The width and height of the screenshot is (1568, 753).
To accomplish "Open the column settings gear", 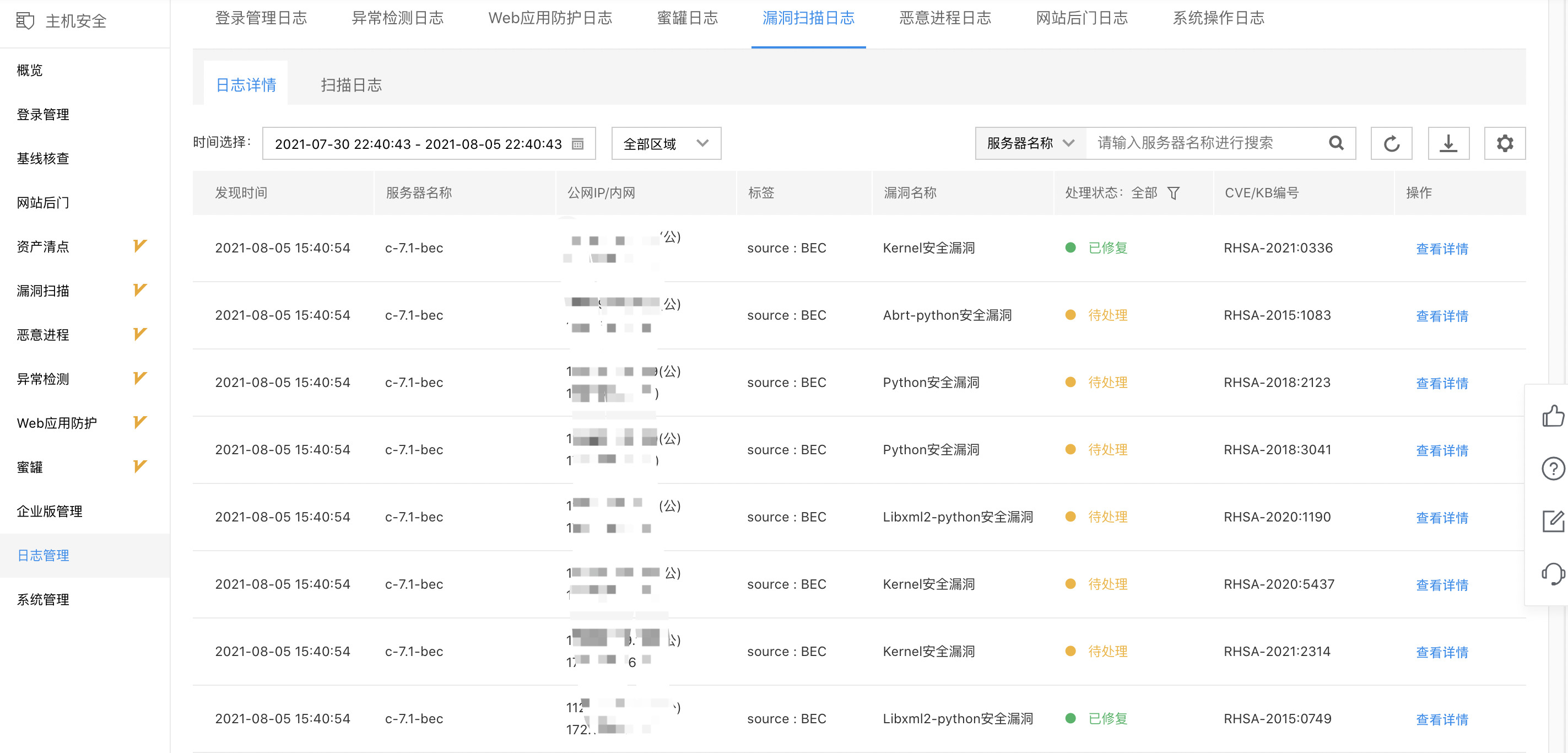I will click(x=1505, y=143).
